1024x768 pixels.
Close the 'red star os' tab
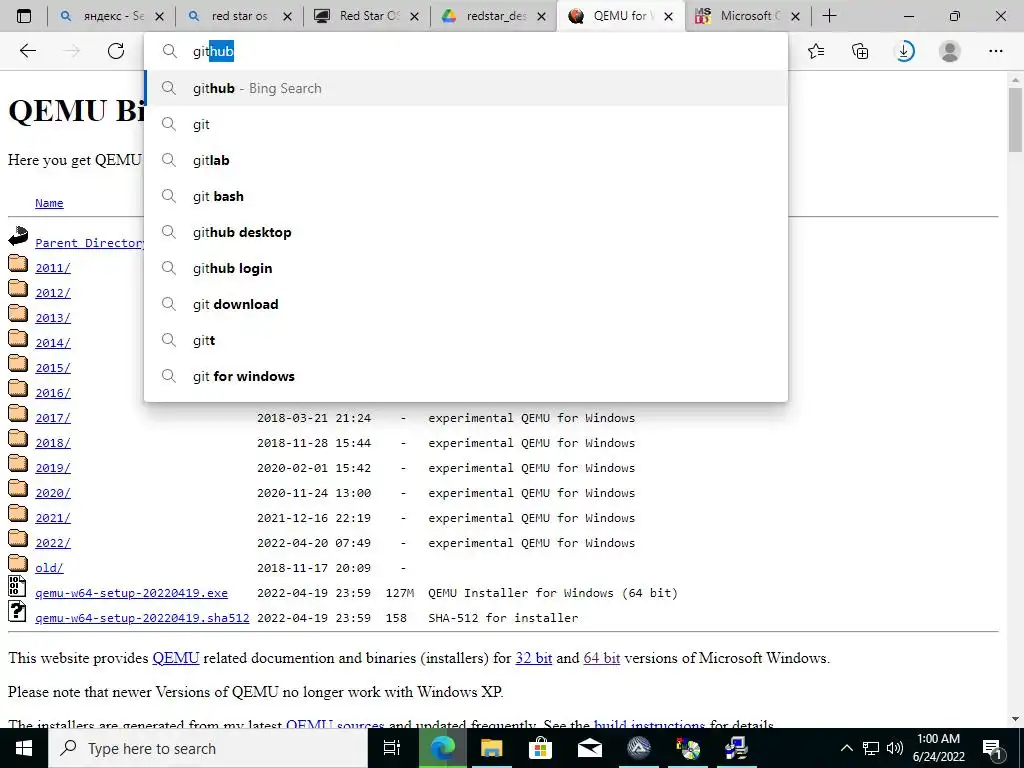click(287, 16)
